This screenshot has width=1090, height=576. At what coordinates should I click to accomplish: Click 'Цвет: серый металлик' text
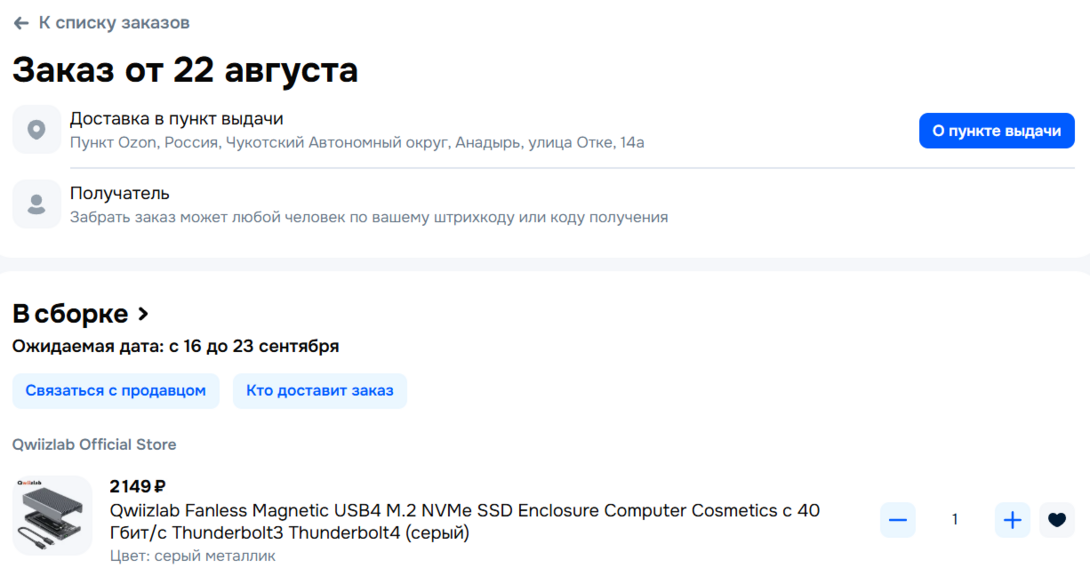click(193, 556)
